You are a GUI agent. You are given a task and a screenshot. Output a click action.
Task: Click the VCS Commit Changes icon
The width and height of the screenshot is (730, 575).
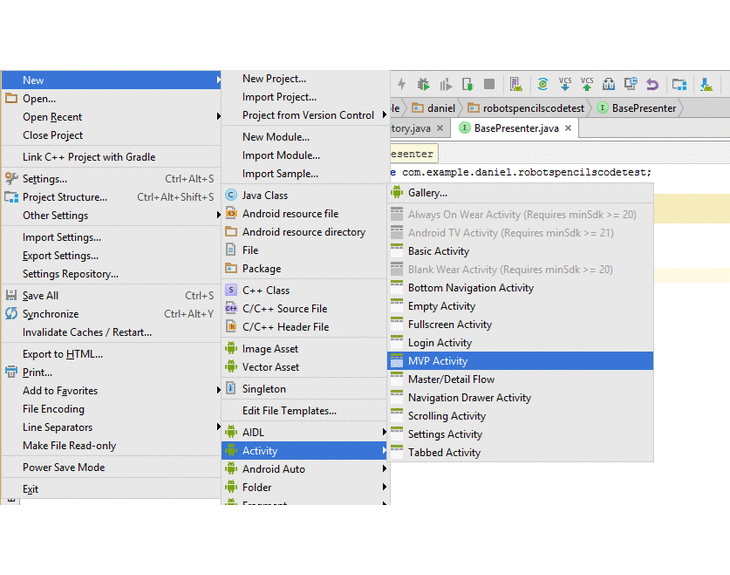point(587,85)
